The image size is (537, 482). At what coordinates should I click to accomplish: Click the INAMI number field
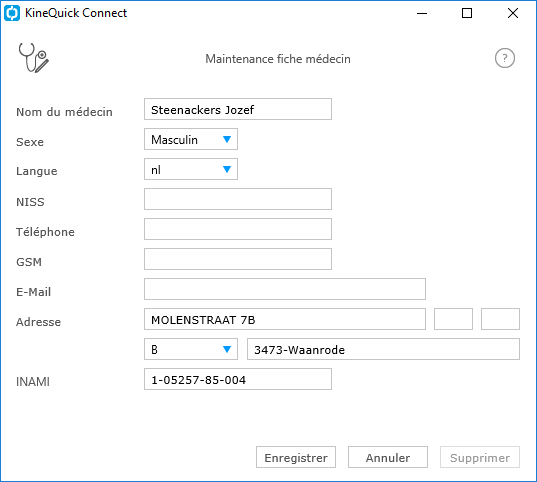(238, 379)
